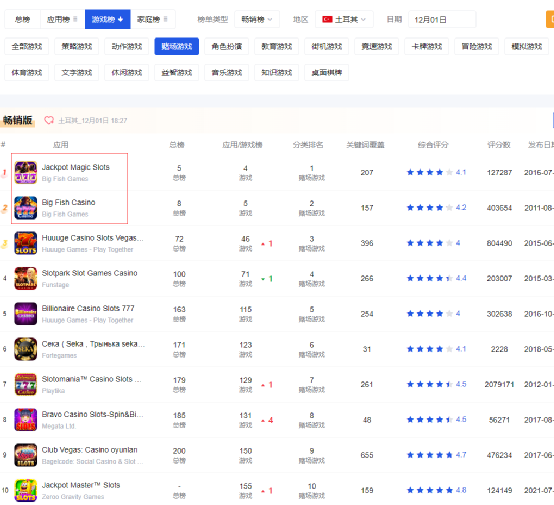
Task: Select the 音乐游戏 category
Action: click(x=226, y=72)
